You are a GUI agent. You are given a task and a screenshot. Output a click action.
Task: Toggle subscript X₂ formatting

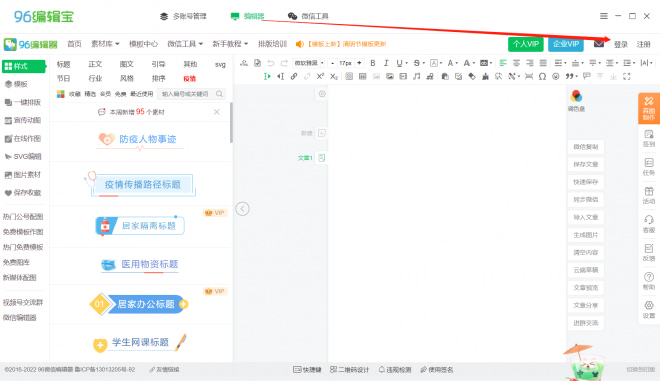pos(334,76)
